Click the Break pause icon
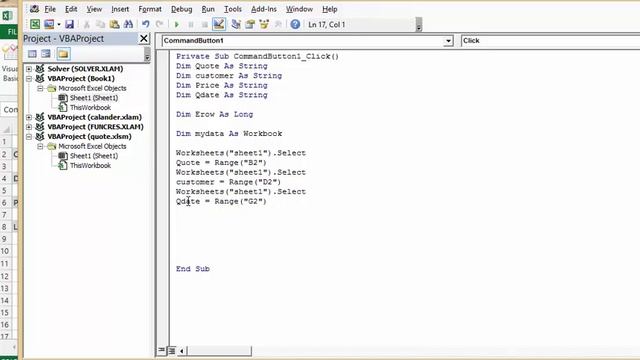The image size is (640, 360). click(x=191, y=24)
